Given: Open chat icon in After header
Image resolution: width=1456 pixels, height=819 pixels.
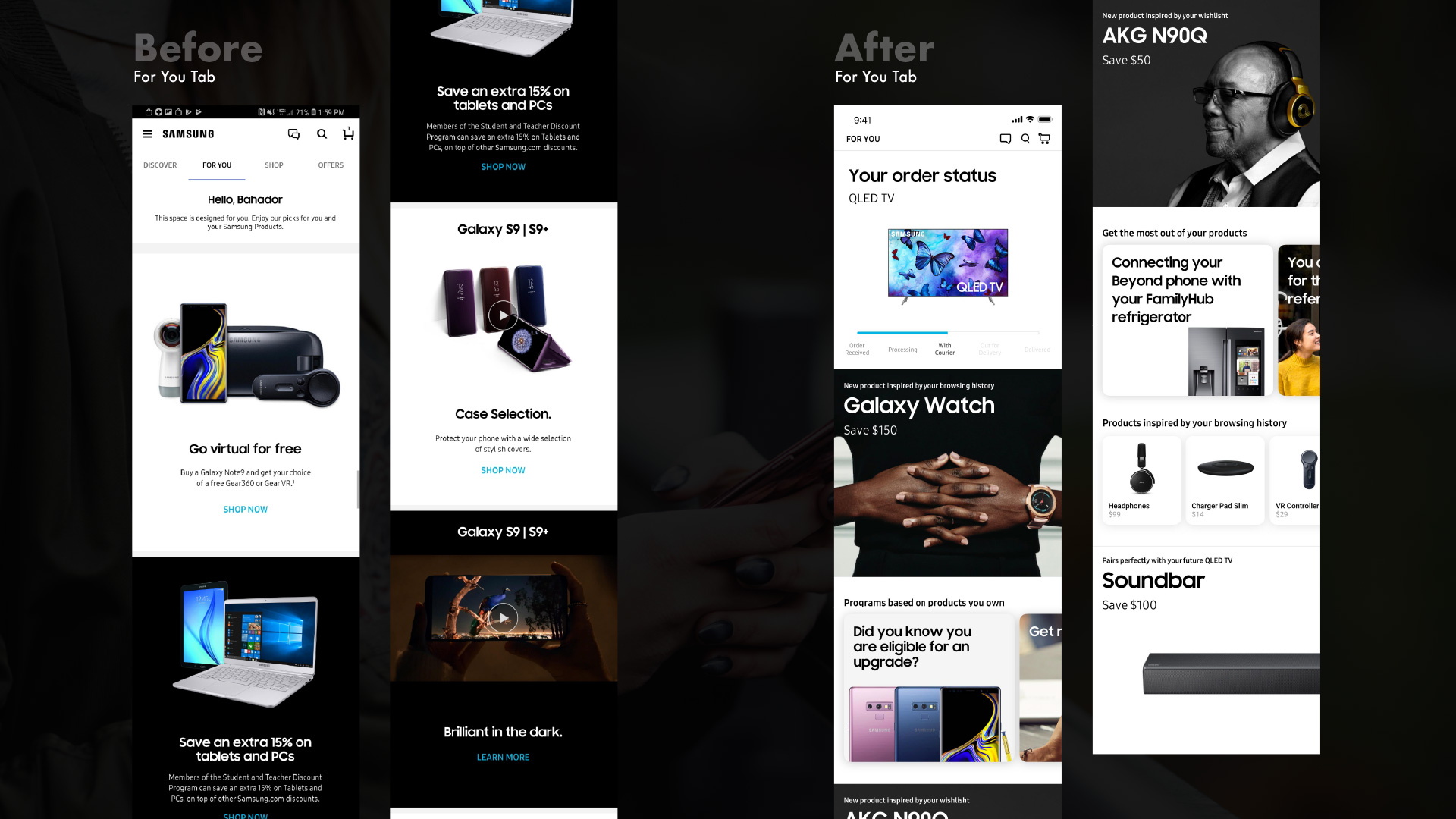Looking at the screenshot, I should (x=1006, y=139).
